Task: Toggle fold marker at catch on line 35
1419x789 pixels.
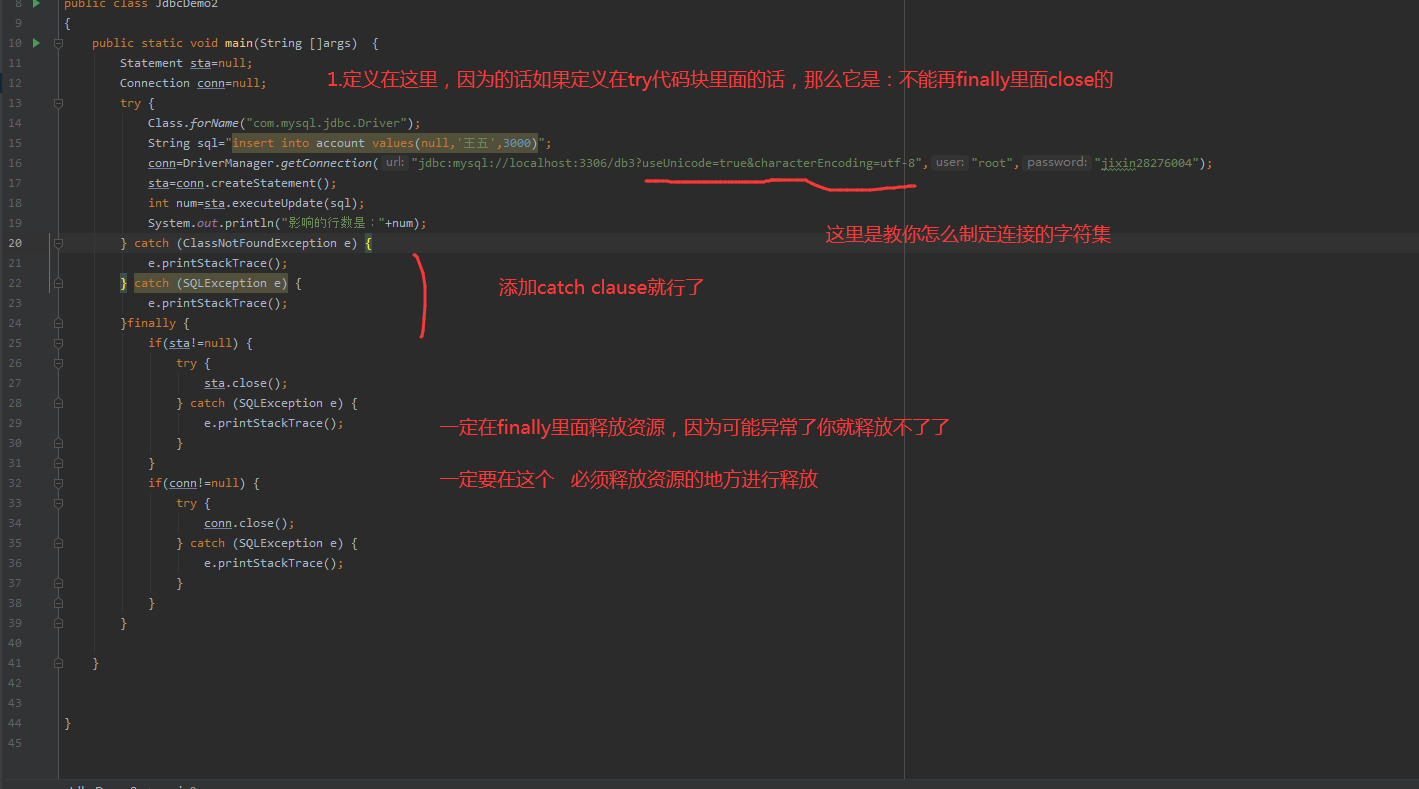Action: [58, 543]
